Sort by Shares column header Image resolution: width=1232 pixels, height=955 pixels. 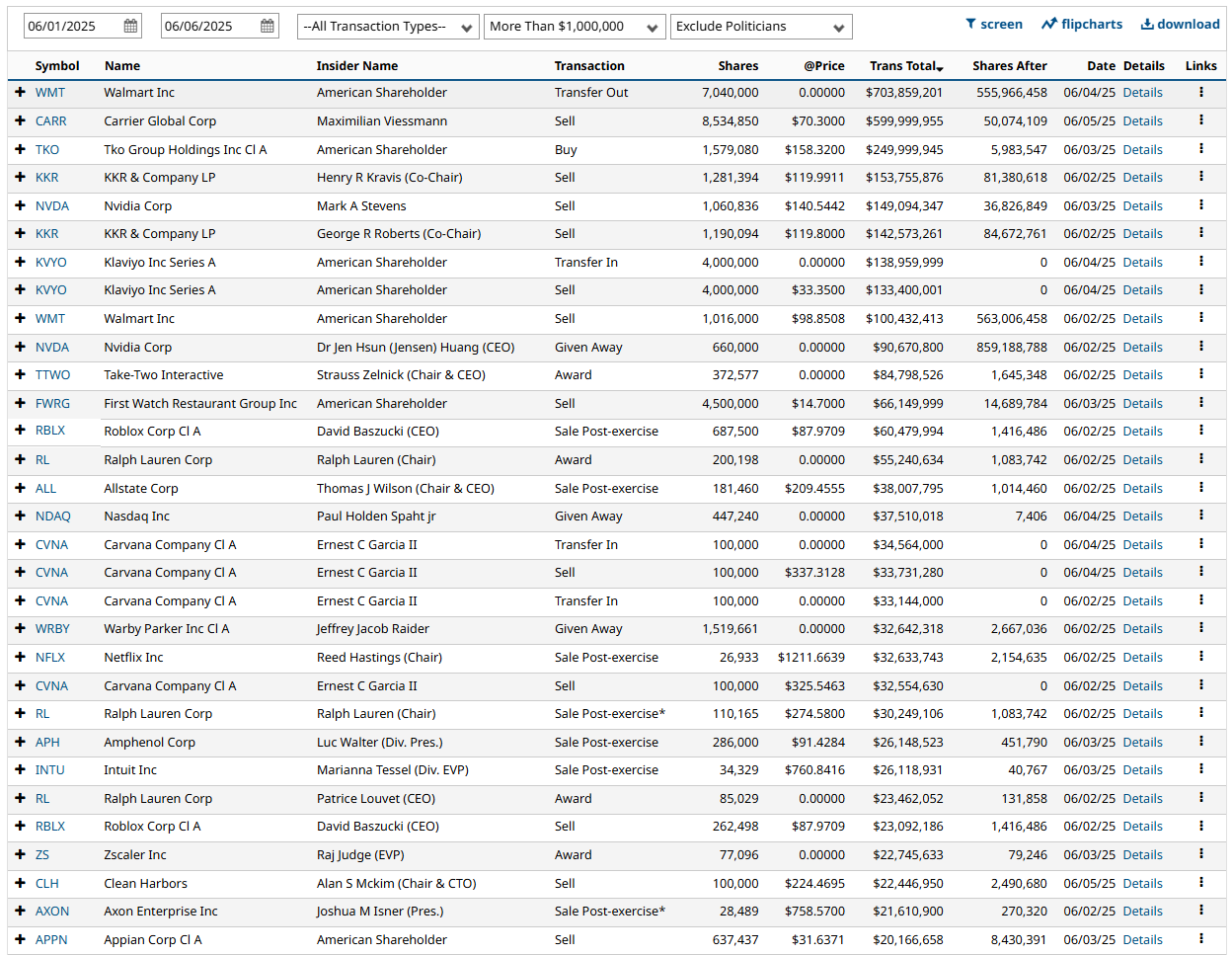(x=738, y=66)
